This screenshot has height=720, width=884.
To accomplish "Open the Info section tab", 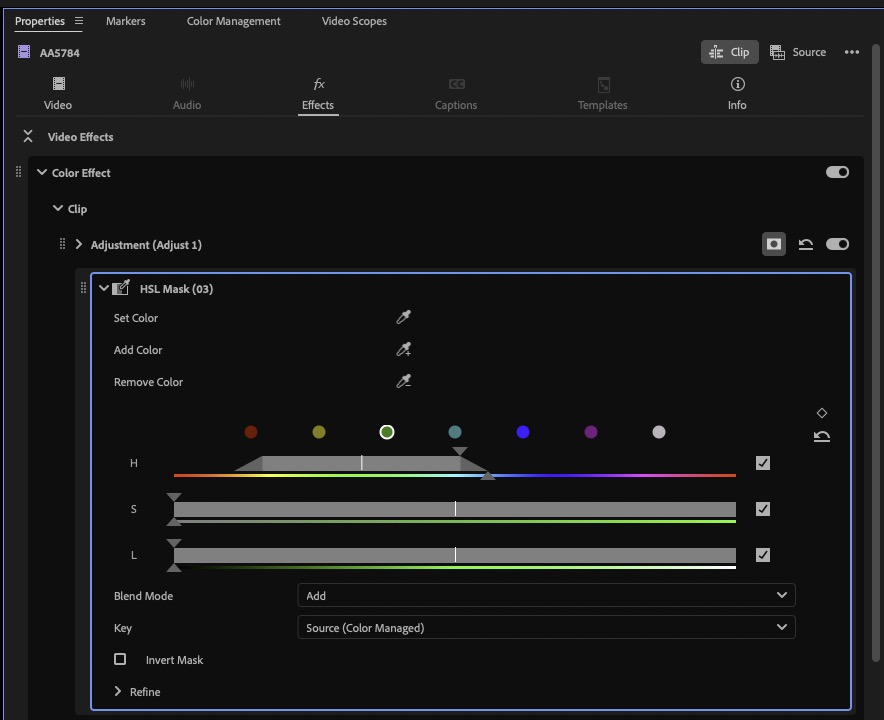I will [x=737, y=94].
